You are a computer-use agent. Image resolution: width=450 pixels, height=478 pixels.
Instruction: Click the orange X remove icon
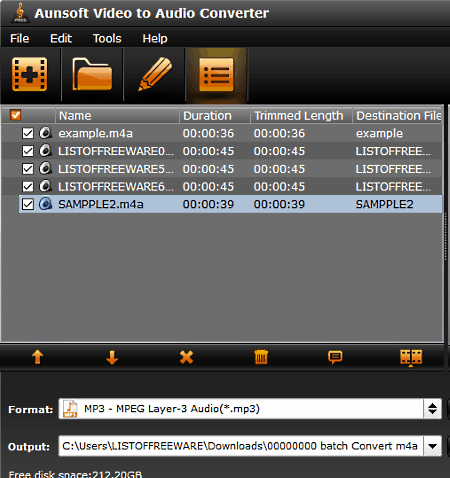point(186,357)
